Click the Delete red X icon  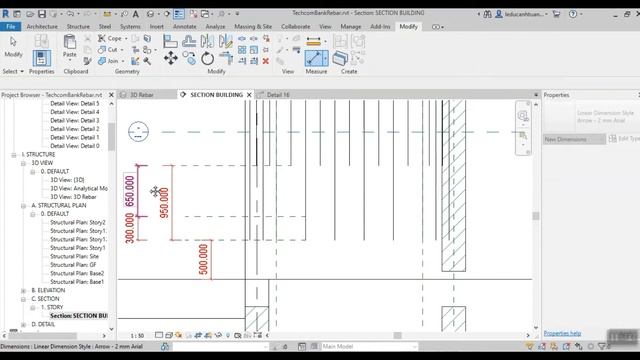pos(266,61)
